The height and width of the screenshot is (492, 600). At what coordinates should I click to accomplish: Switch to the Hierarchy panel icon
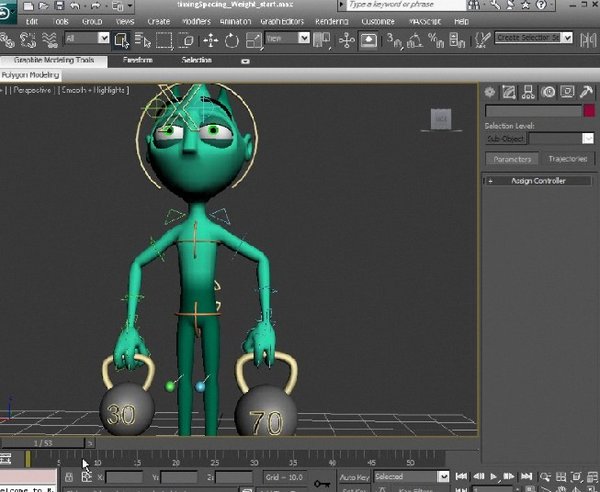coord(528,92)
